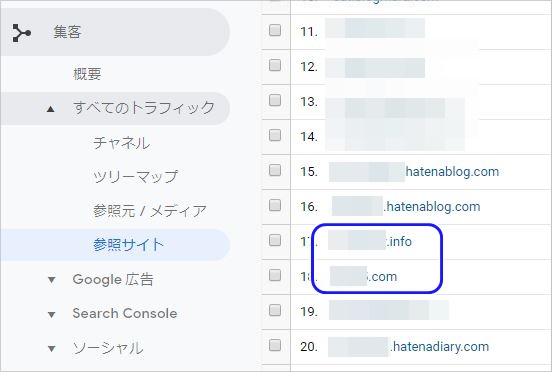Check the checkbox for row 15
Image resolution: width=552 pixels, height=372 pixels.
275,170
